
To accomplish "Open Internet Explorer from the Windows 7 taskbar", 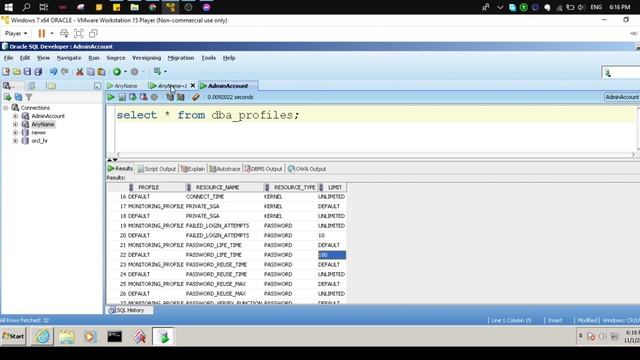I will pyautogui.click(x=42, y=336).
